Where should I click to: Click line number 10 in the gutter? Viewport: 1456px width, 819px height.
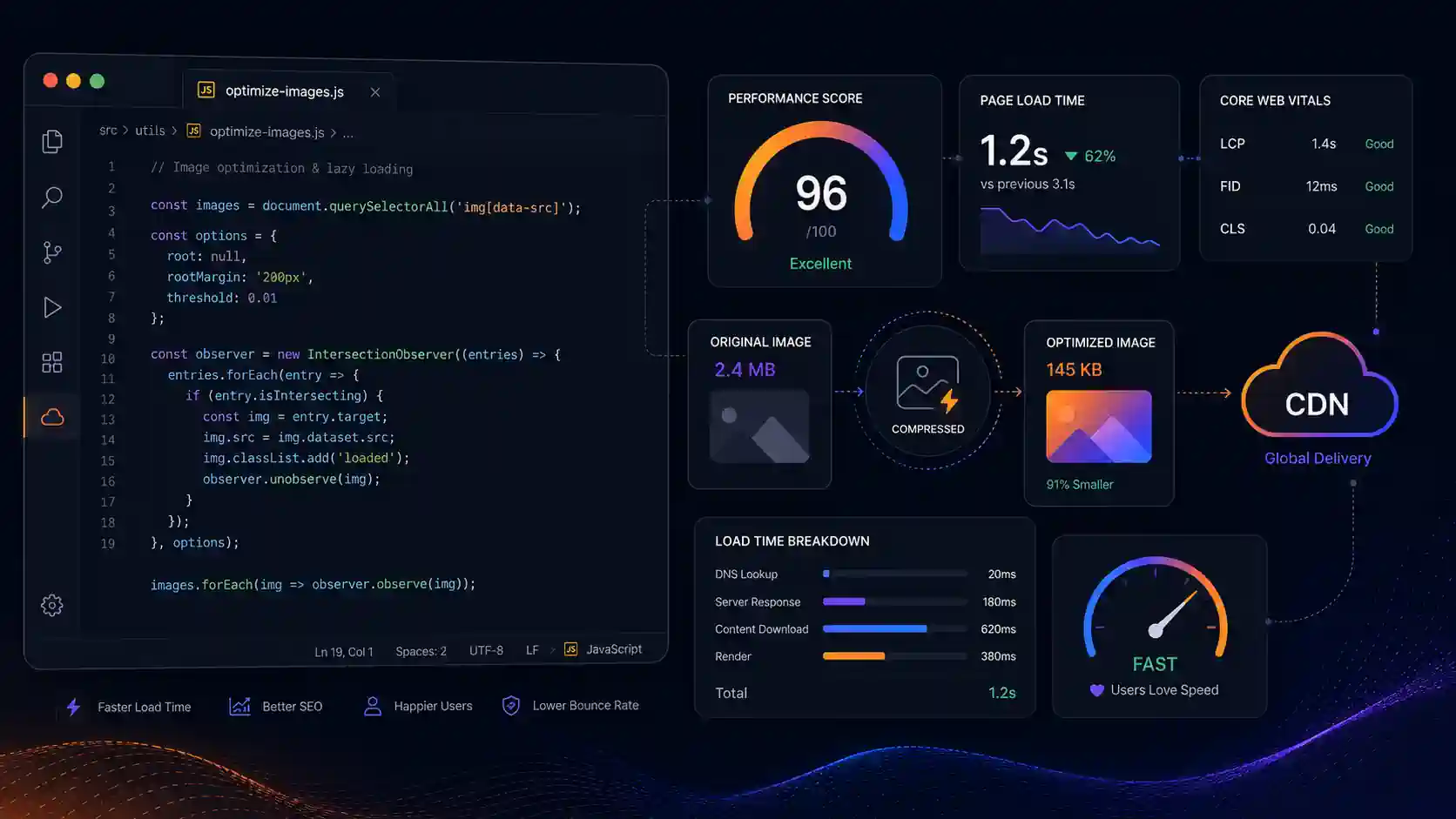(108, 359)
